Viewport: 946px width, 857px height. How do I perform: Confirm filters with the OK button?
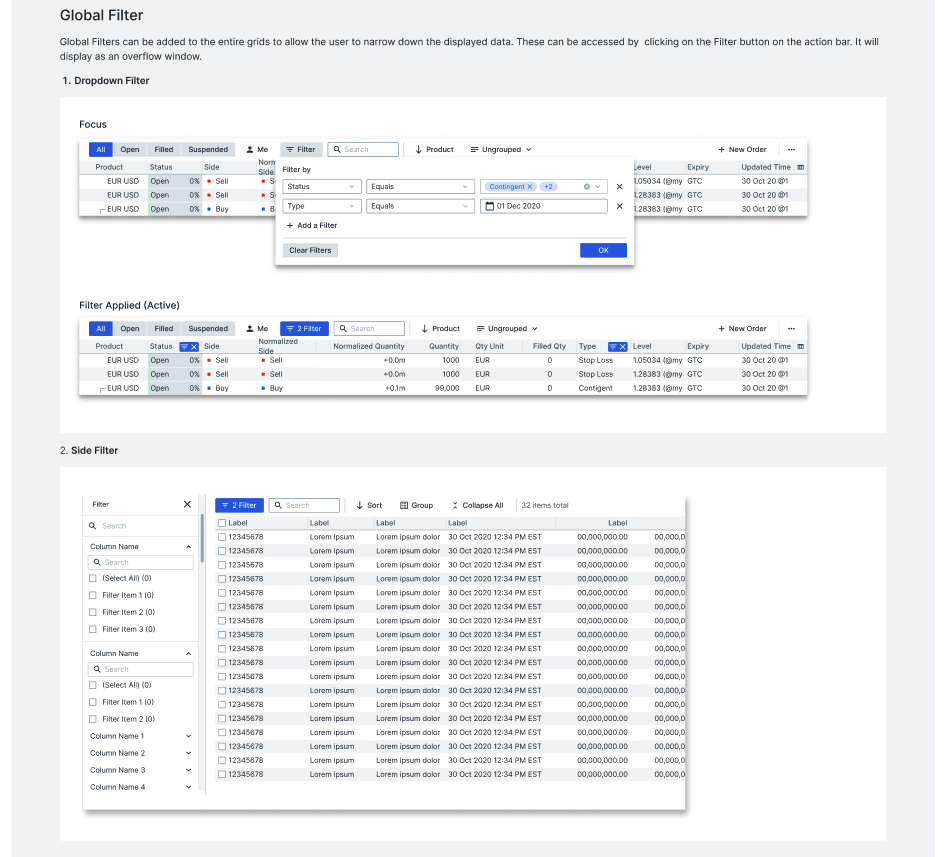click(x=603, y=250)
